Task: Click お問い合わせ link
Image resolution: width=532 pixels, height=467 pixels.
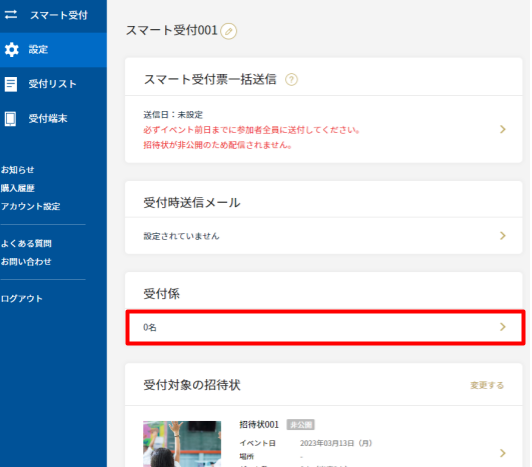Action: click(x=26, y=262)
